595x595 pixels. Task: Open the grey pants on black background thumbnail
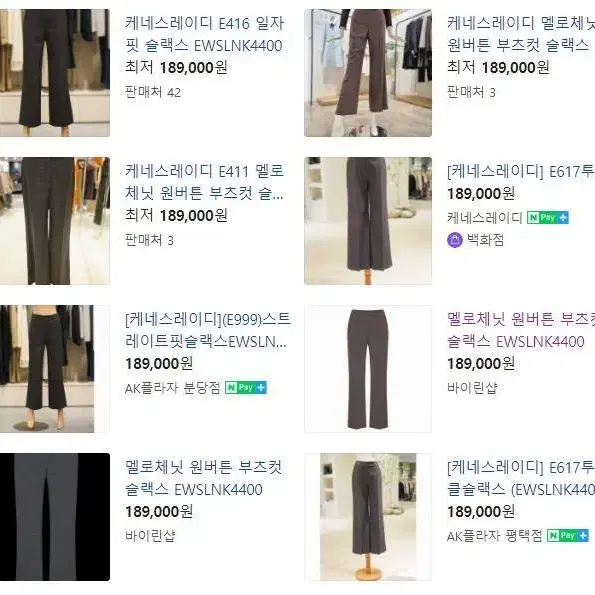55,517
